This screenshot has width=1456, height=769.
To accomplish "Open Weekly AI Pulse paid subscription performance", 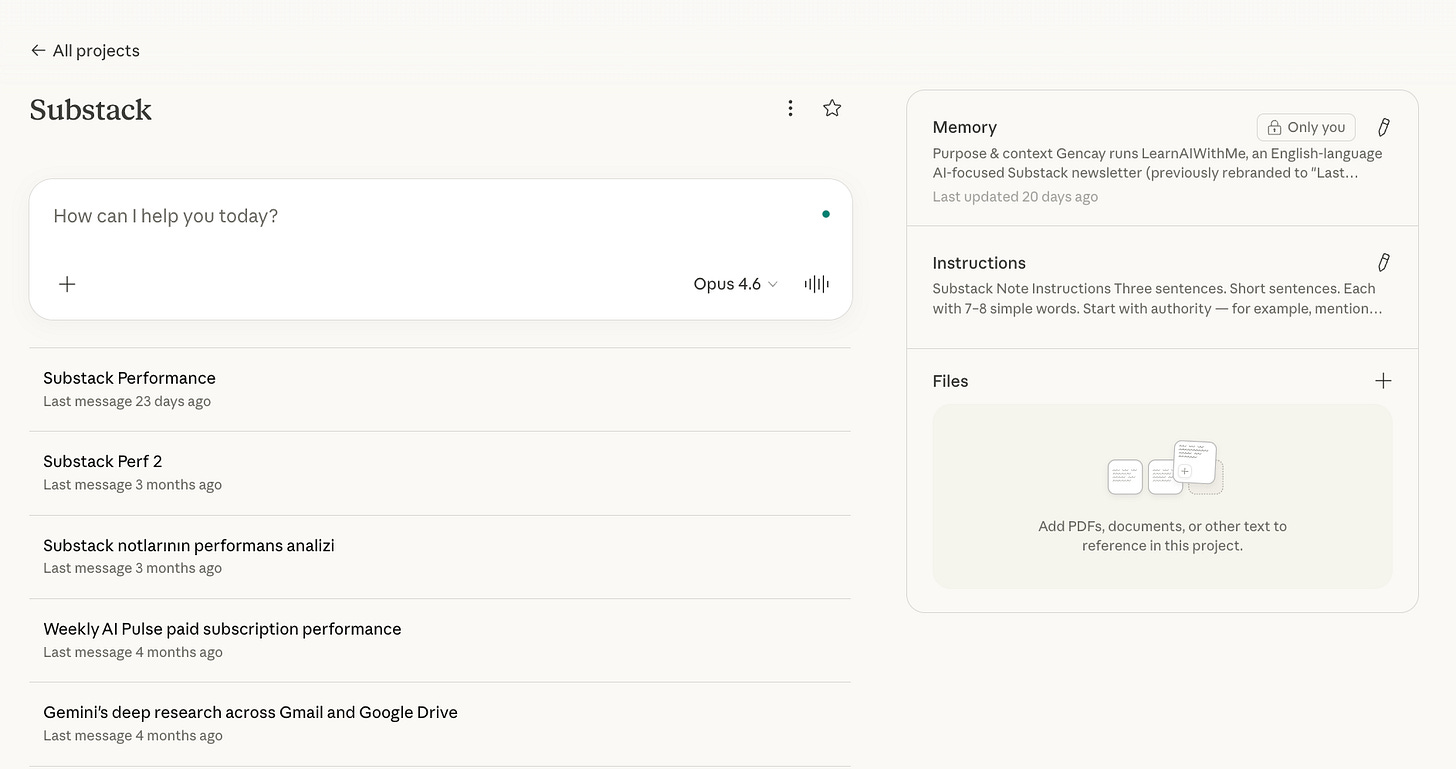I will click(x=440, y=640).
